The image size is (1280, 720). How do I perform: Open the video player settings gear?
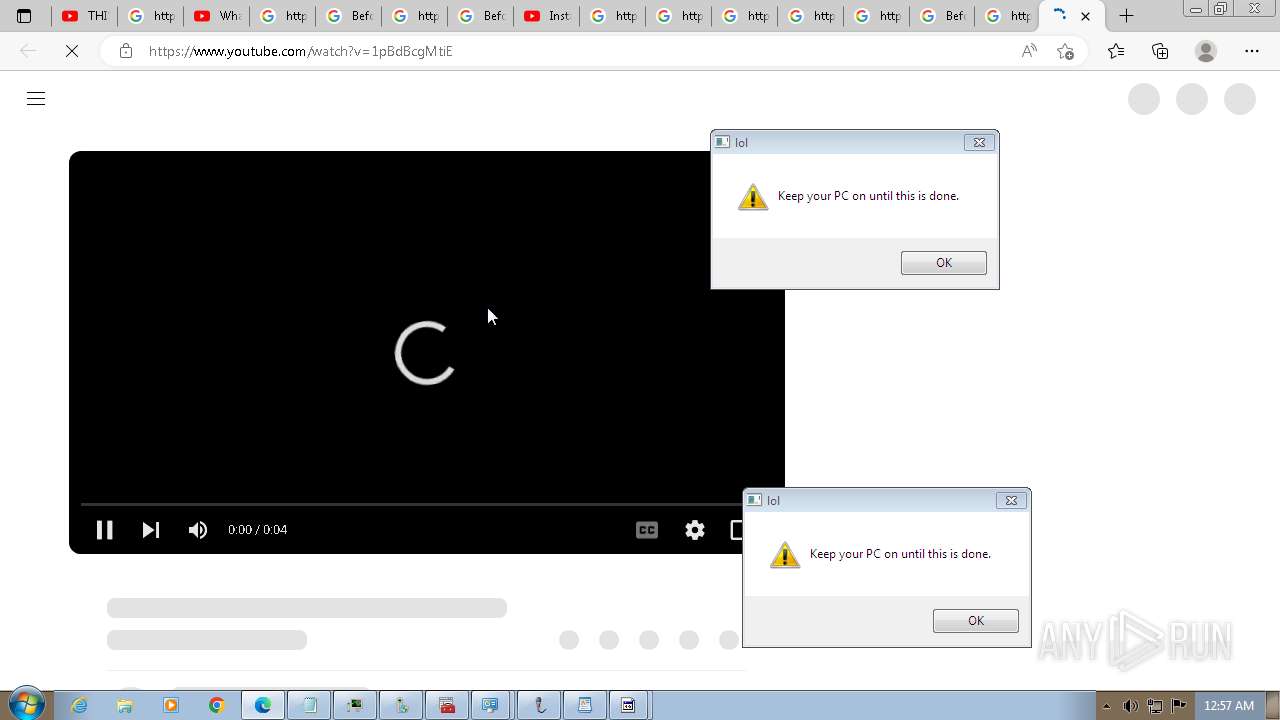pos(695,530)
